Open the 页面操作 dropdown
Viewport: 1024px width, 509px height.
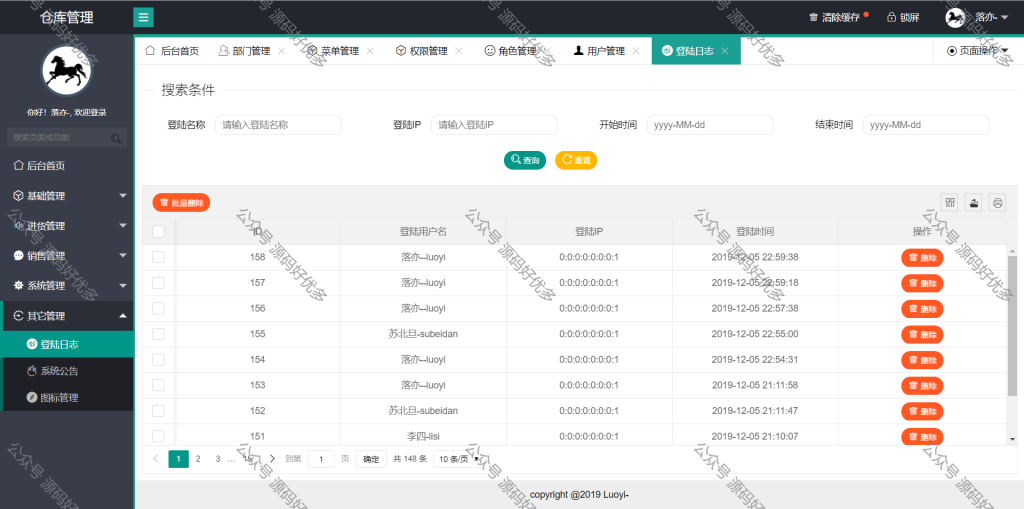point(977,50)
